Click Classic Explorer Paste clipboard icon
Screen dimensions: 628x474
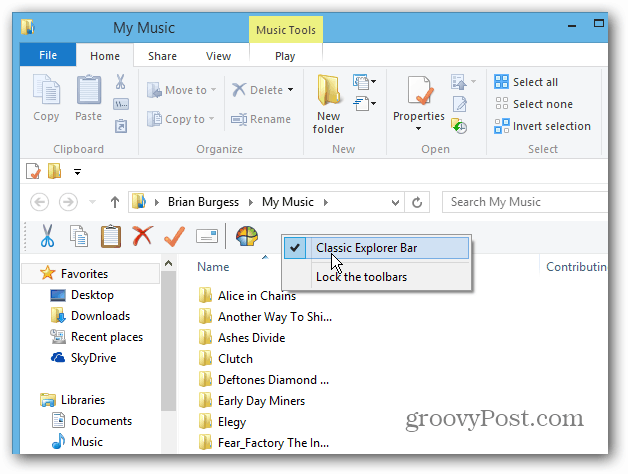(x=111, y=236)
